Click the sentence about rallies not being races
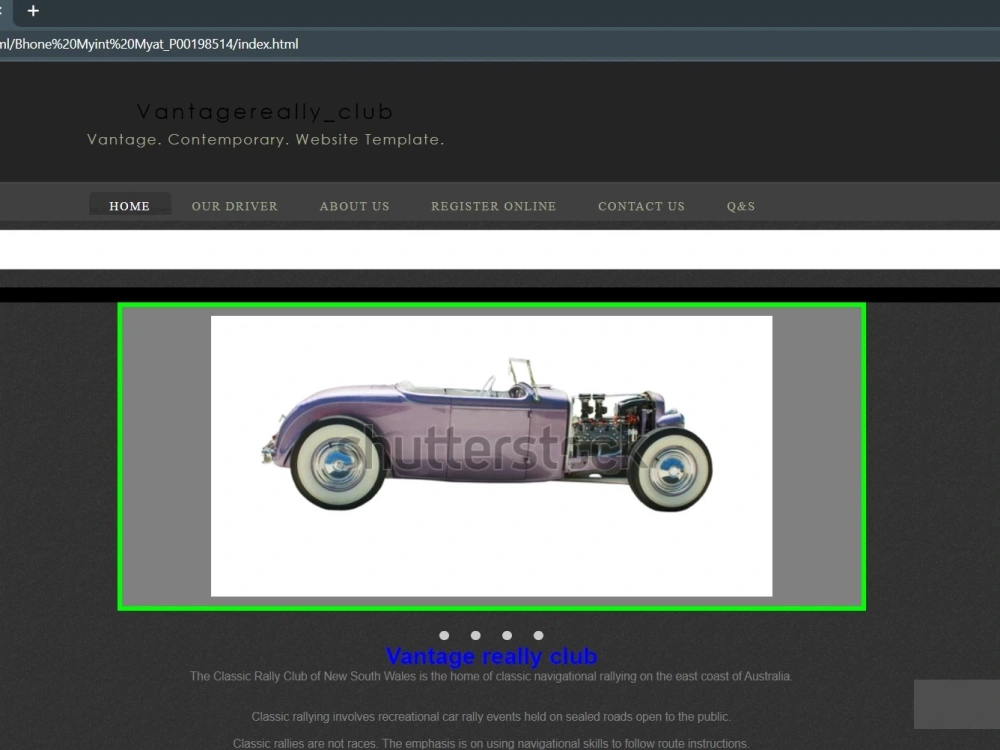 click(491, 743)
